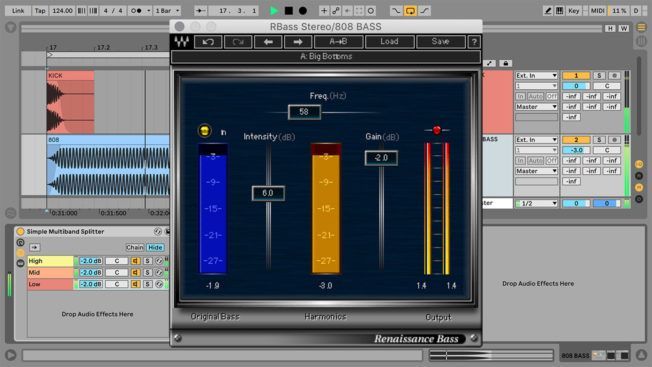Click the Intensity fader handle showing 6.0
The width and height of the screenshot is (652, 367).
click(268, 193)
